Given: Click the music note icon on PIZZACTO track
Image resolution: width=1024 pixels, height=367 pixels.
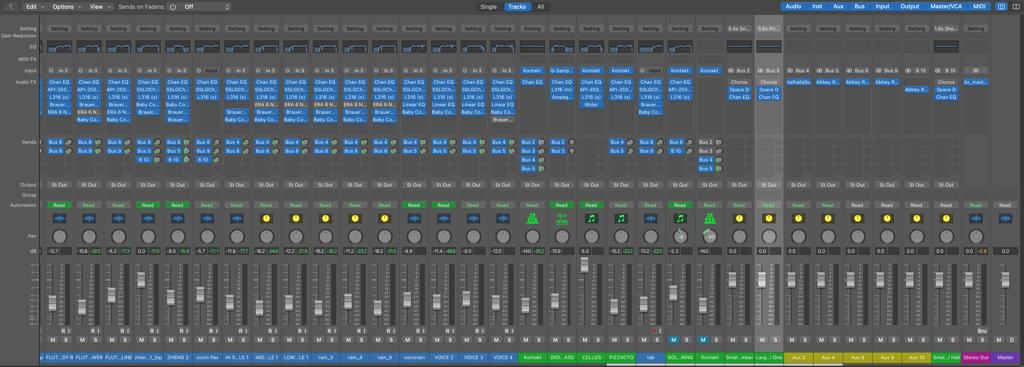Looking at the screenshot, I should 620,218.
